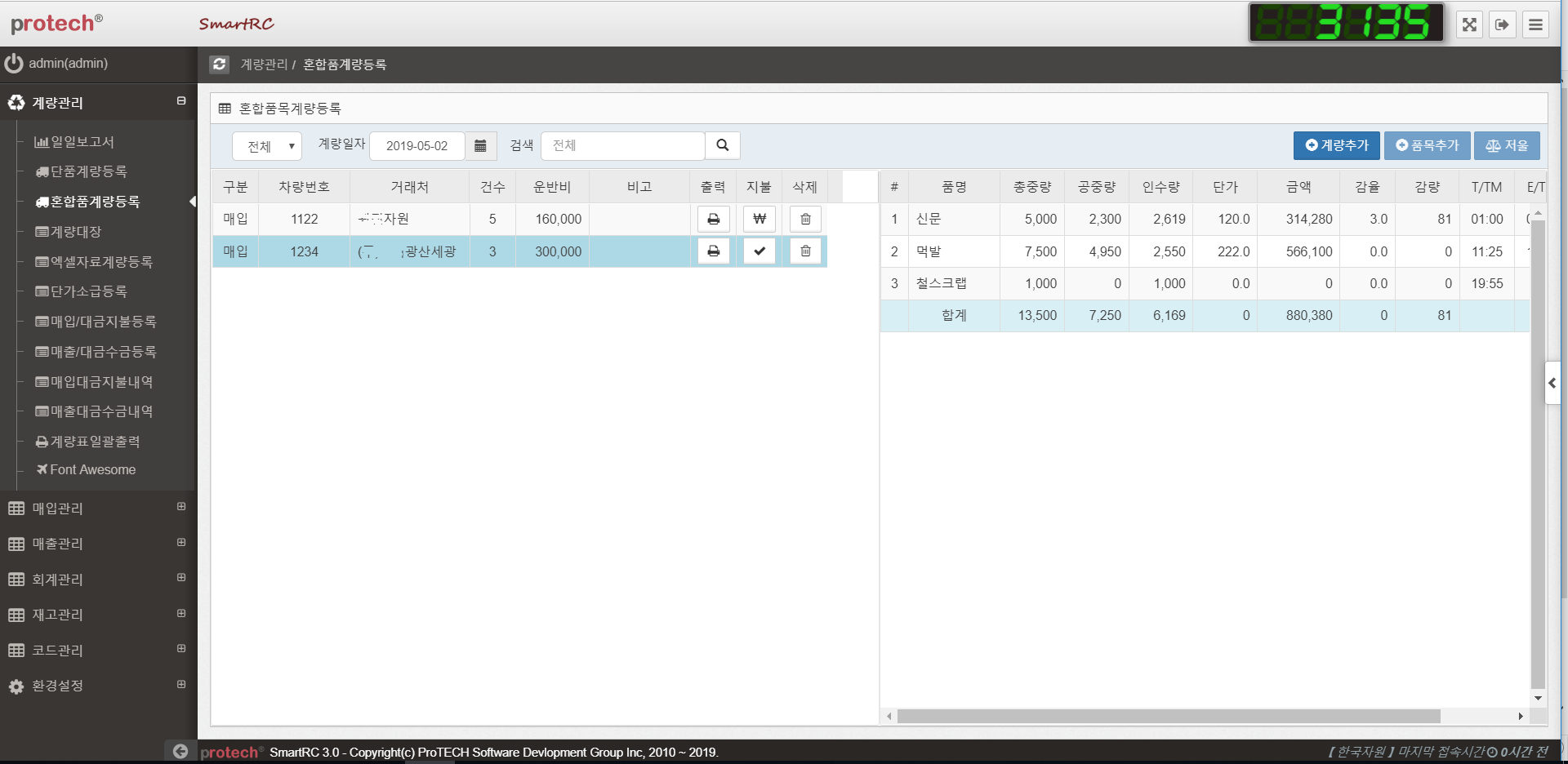1568x764 pixels.
Task: Open 일일보고서 in the sidebar
Action: pyautogui.click(x=82, y=142)
